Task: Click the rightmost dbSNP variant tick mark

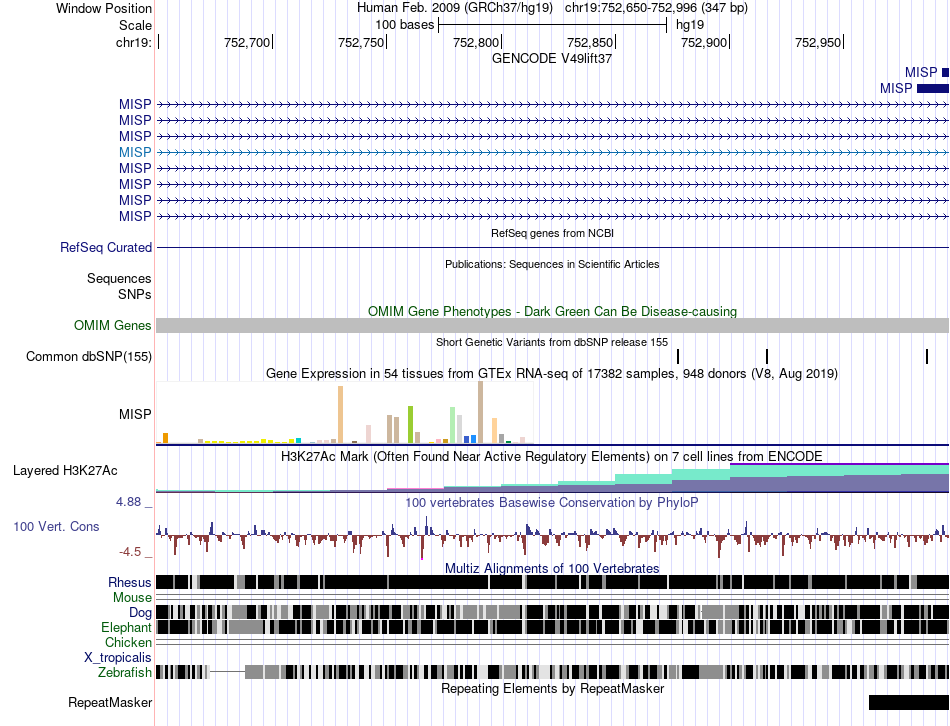Action: 927,356
